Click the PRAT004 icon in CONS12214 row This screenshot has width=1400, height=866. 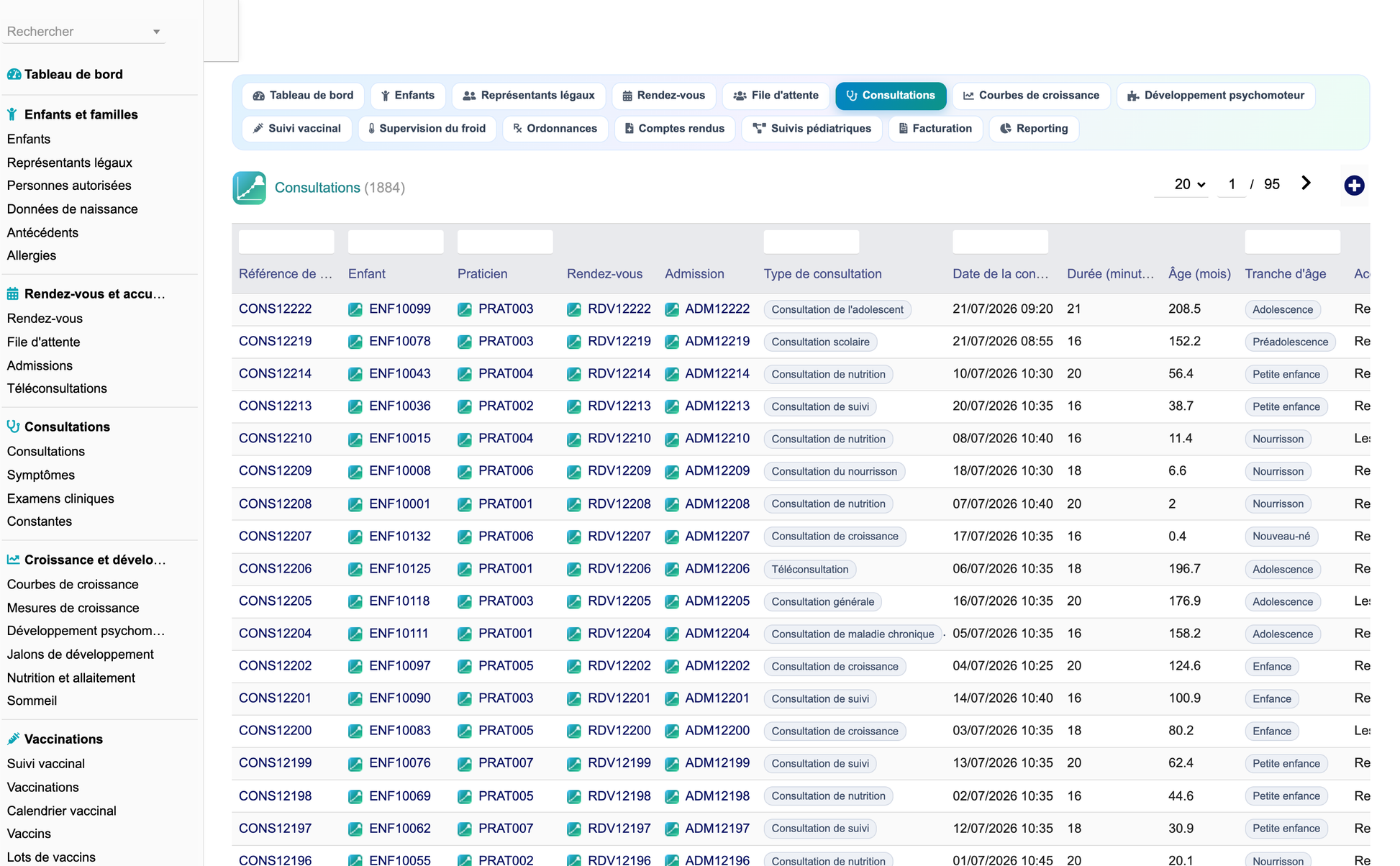pos(465,374)
